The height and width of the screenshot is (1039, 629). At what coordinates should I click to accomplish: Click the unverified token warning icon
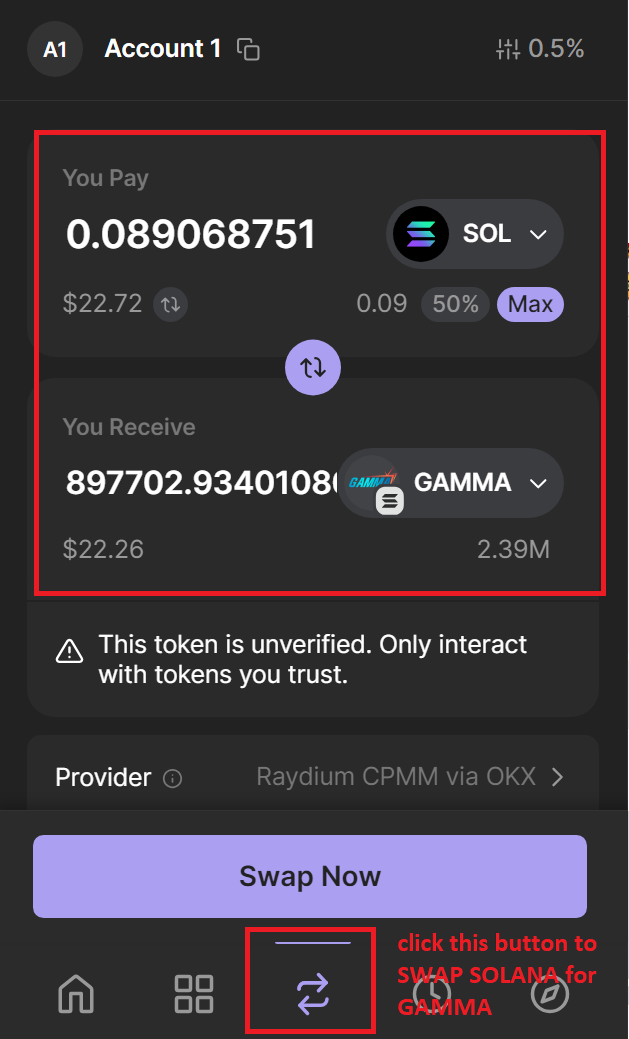pos(69,653)
